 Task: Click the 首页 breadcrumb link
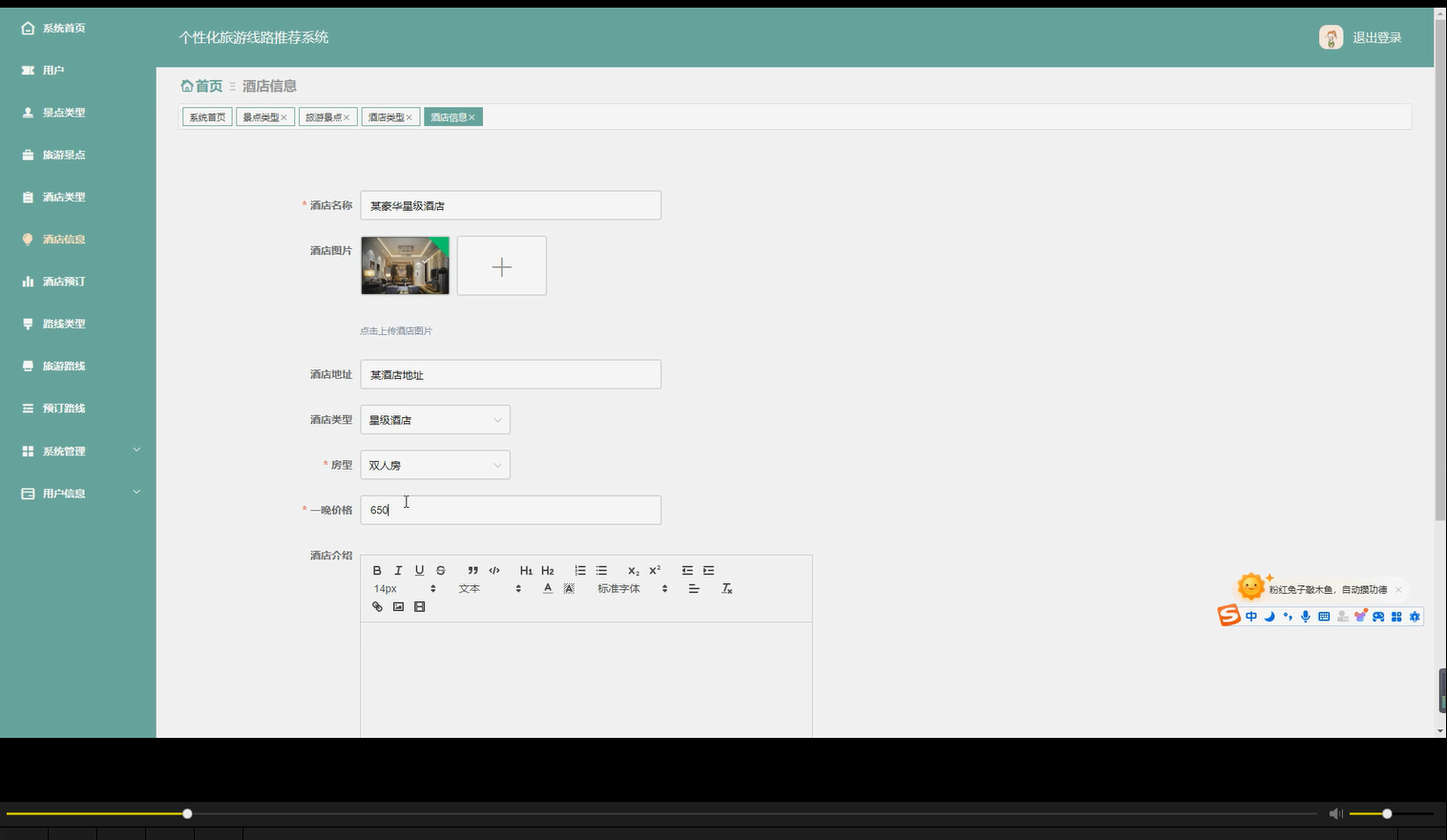tap(201, 86)
